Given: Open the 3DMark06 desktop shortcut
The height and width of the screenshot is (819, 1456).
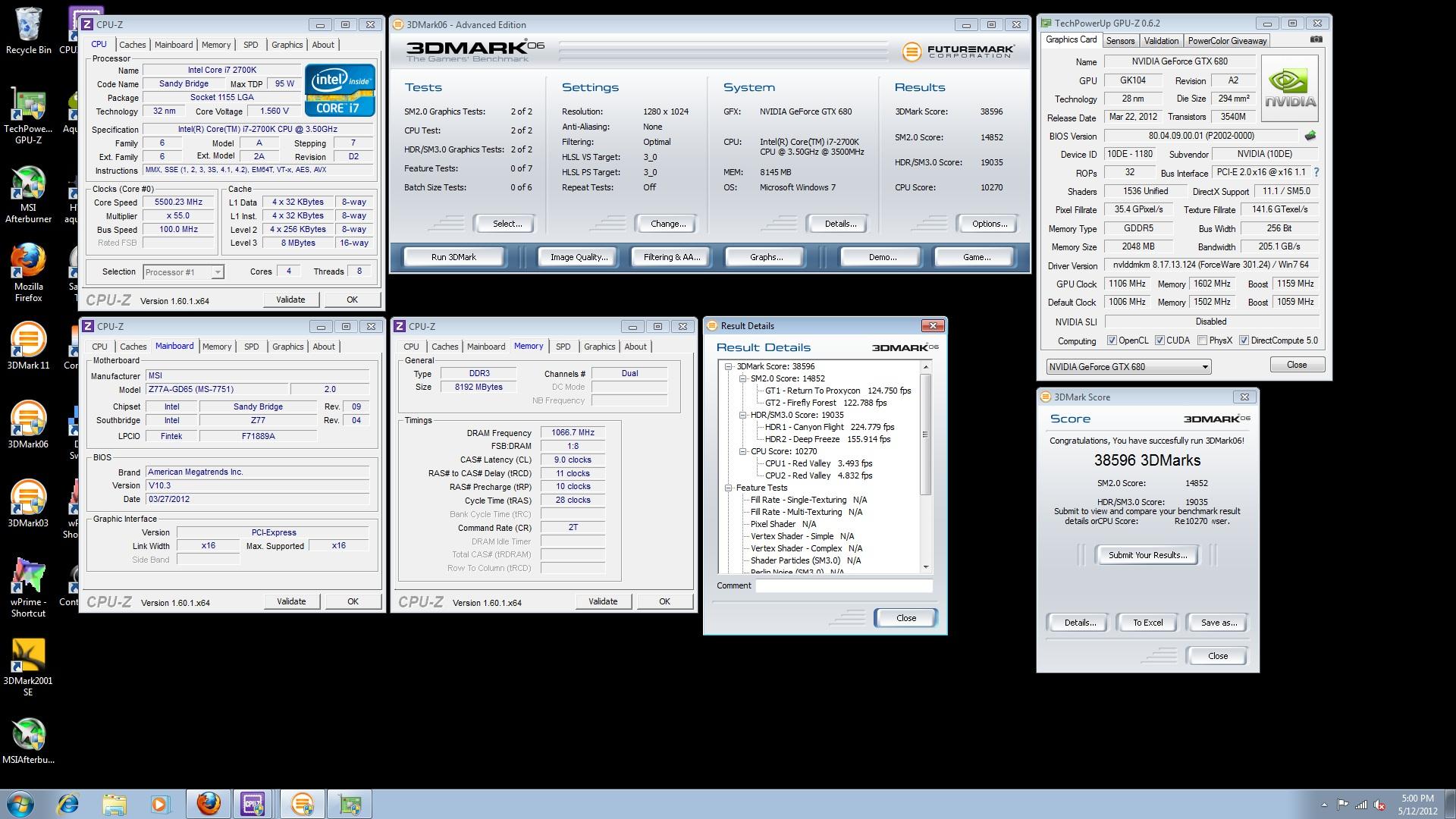Looking at the screenshot, I should click(28, 425).
